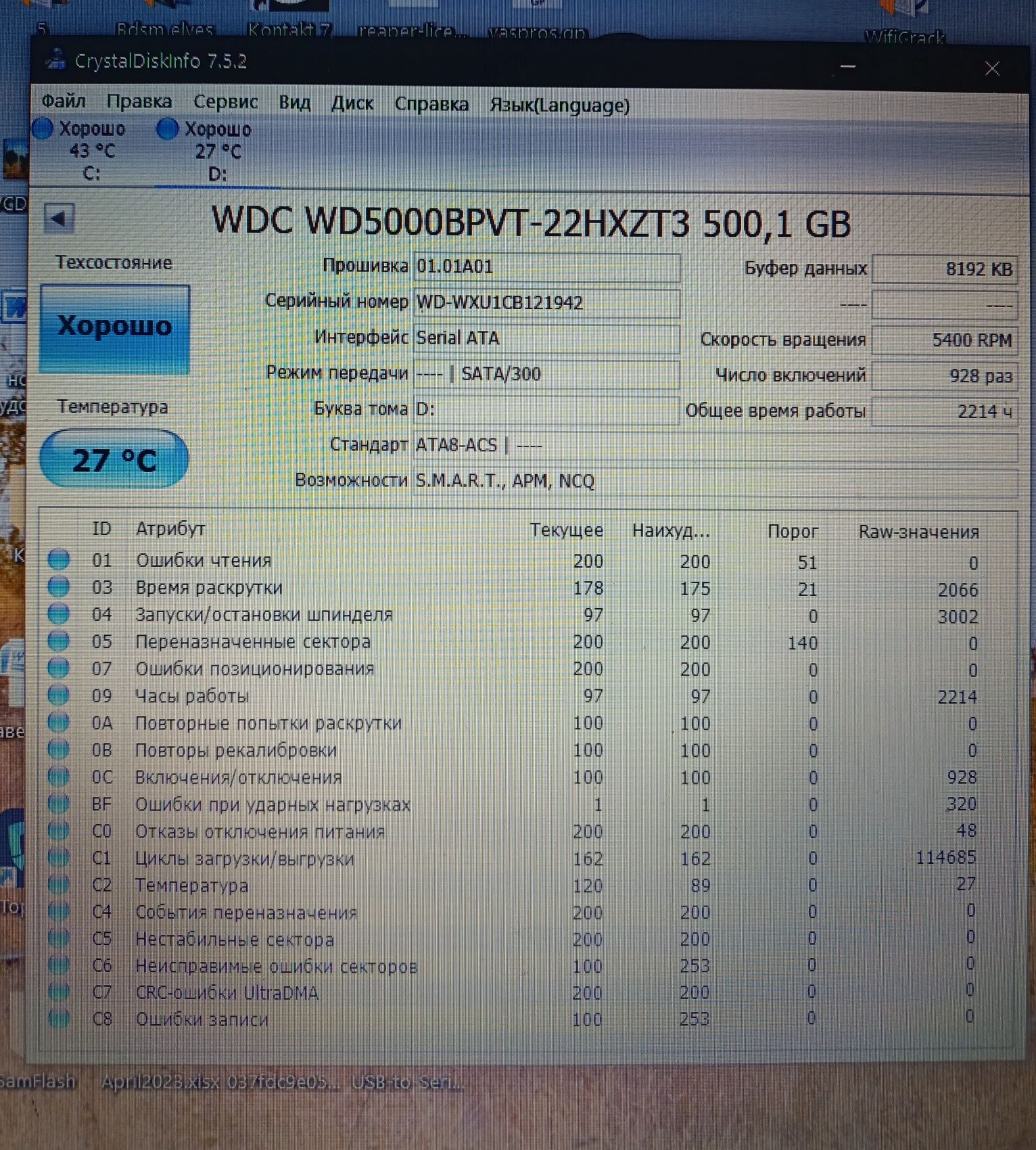Select the D: disk tab label
Image resolution: width=1036 pixels, height=1150 pixels.
coord(218,174)
